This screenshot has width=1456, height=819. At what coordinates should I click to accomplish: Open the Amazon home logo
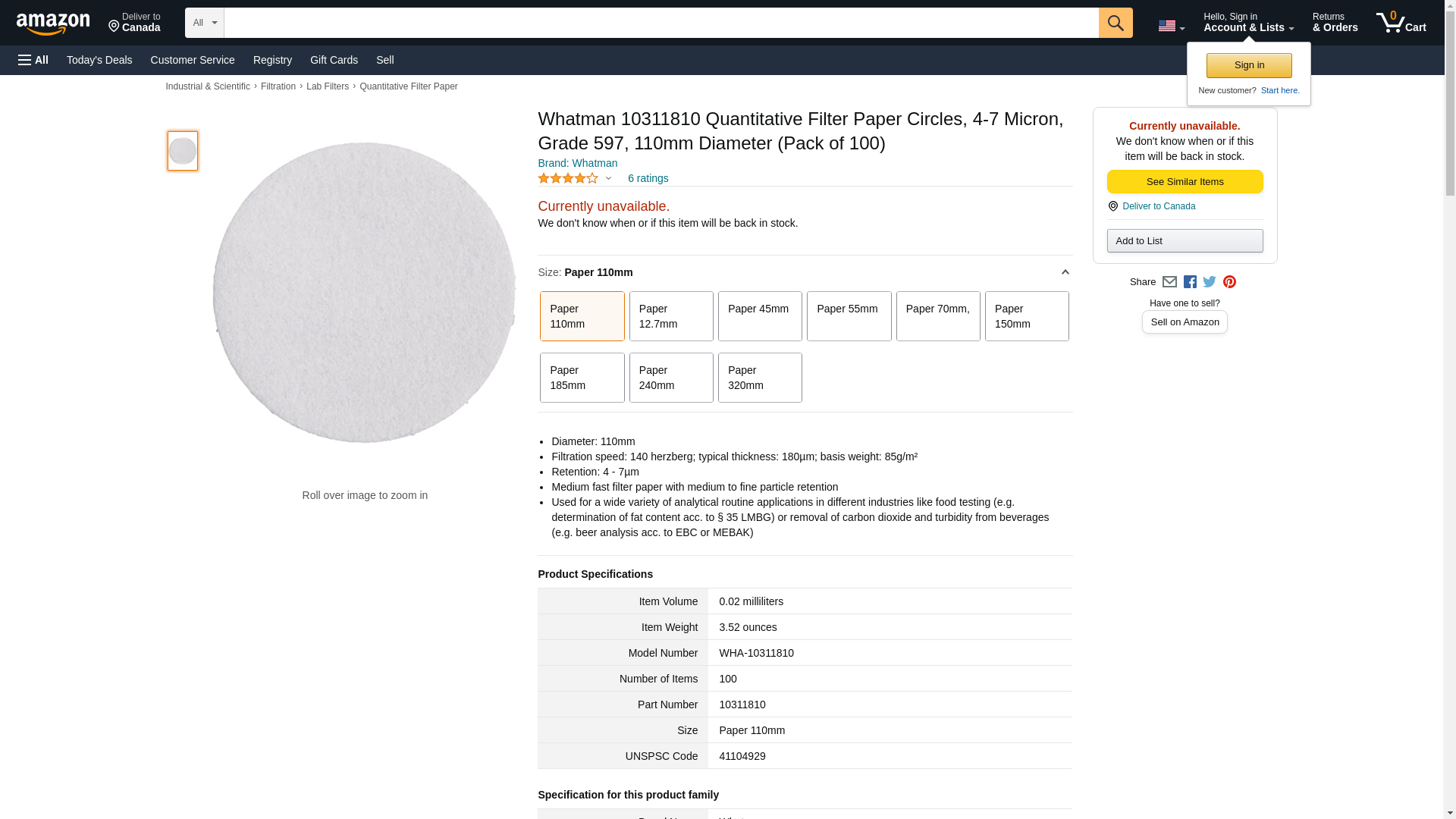click(53, 24)
